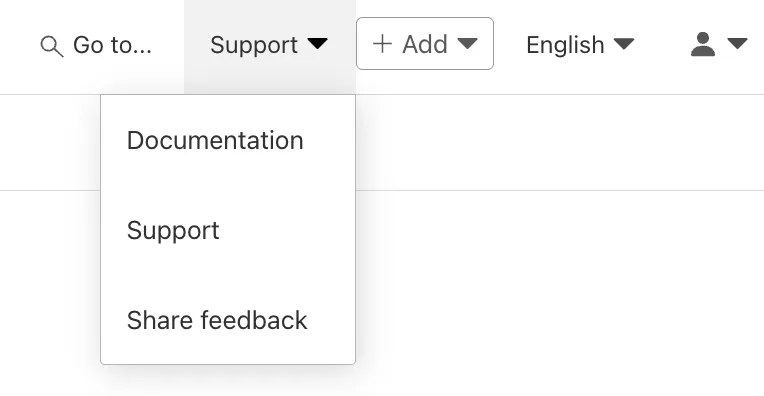Click the English text label
This screenshot has width=764, height=396.
(565, 45)
